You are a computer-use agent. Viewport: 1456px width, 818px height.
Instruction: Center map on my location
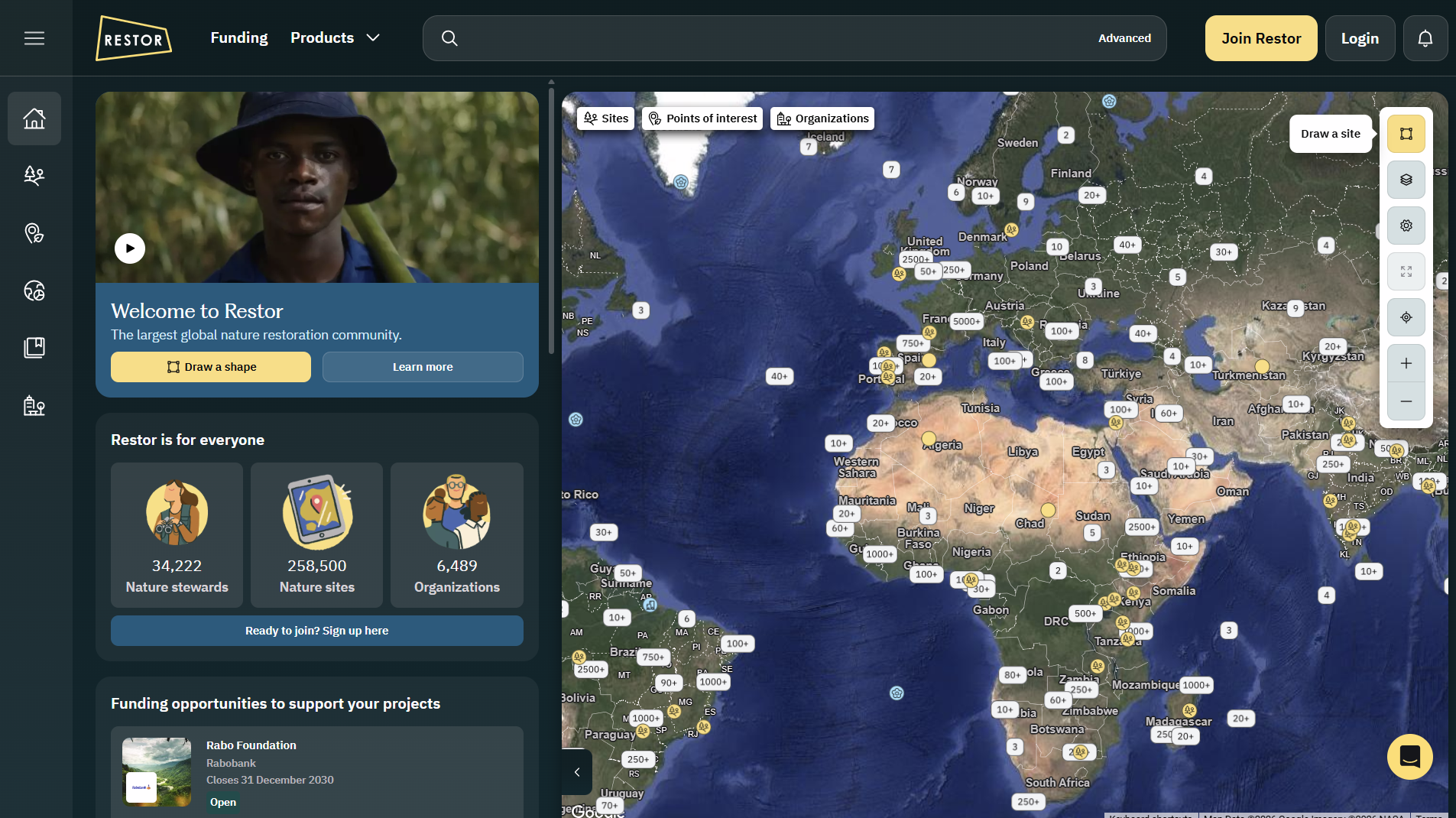point(1406,317)
